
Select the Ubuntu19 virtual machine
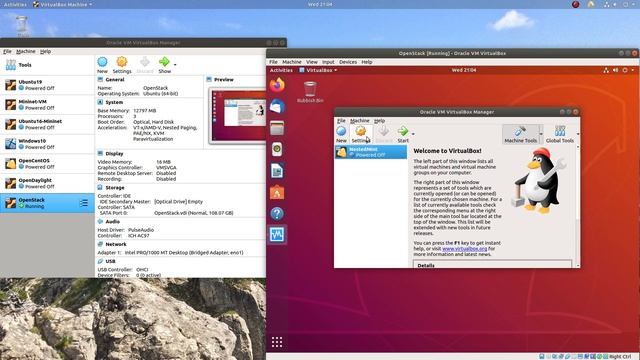pyautogui.click(x=47, y=85)
